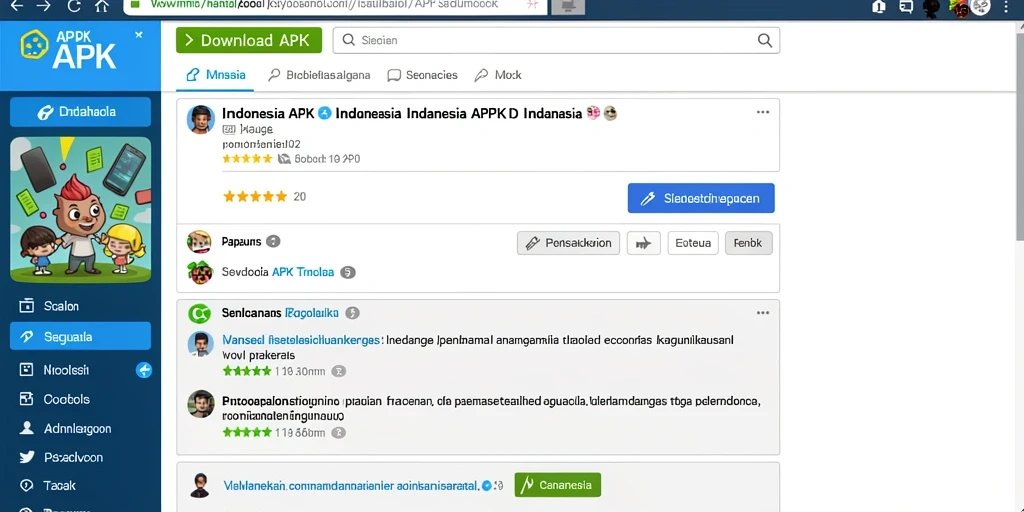Click the magnifier icon at right of search field
Image resolution: width=1024 pixels, height=512 pixels.
pyautogui.click(x=765, y=40)
